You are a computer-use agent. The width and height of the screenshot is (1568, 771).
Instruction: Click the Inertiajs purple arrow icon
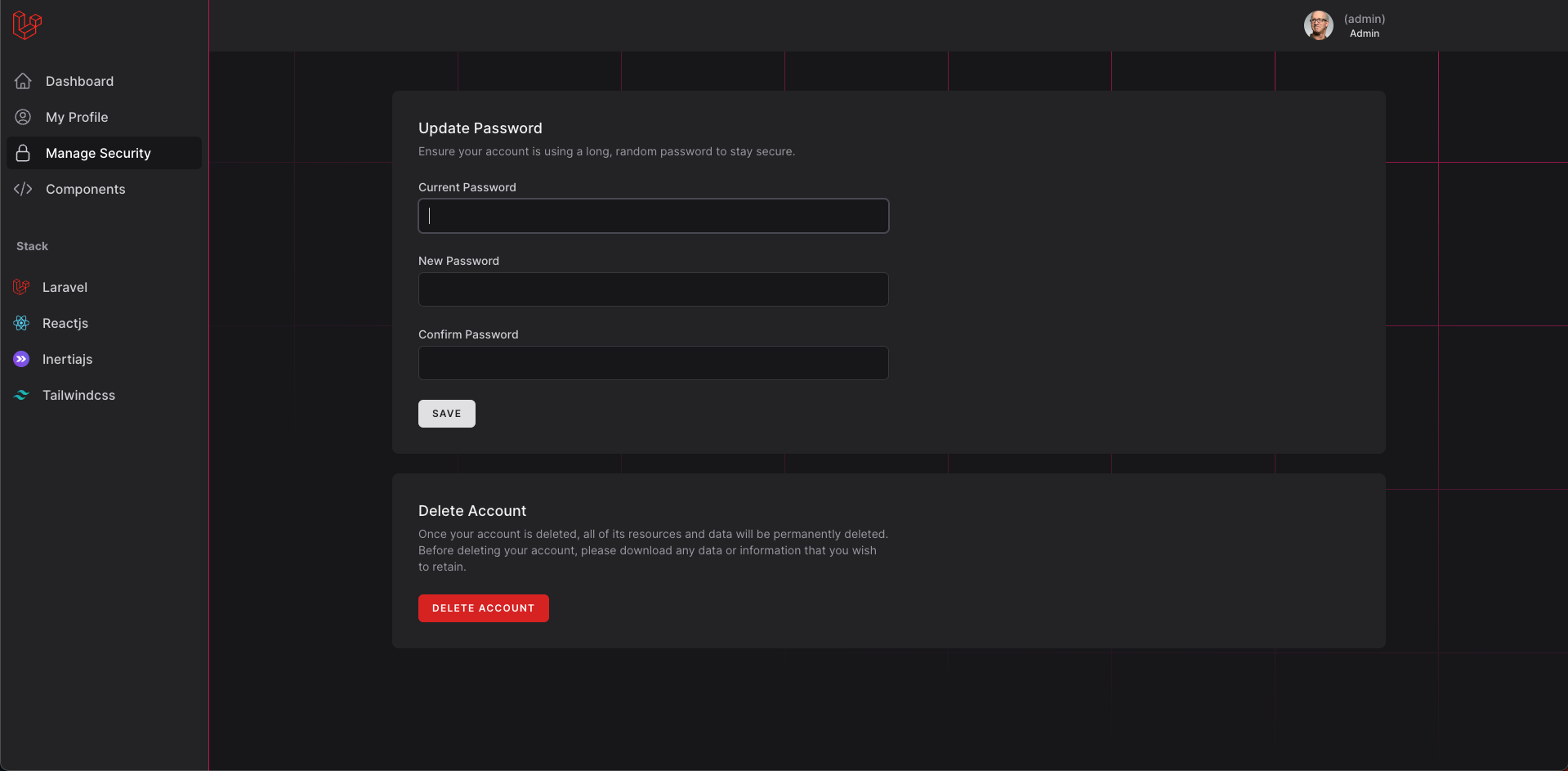coord(21,359)
